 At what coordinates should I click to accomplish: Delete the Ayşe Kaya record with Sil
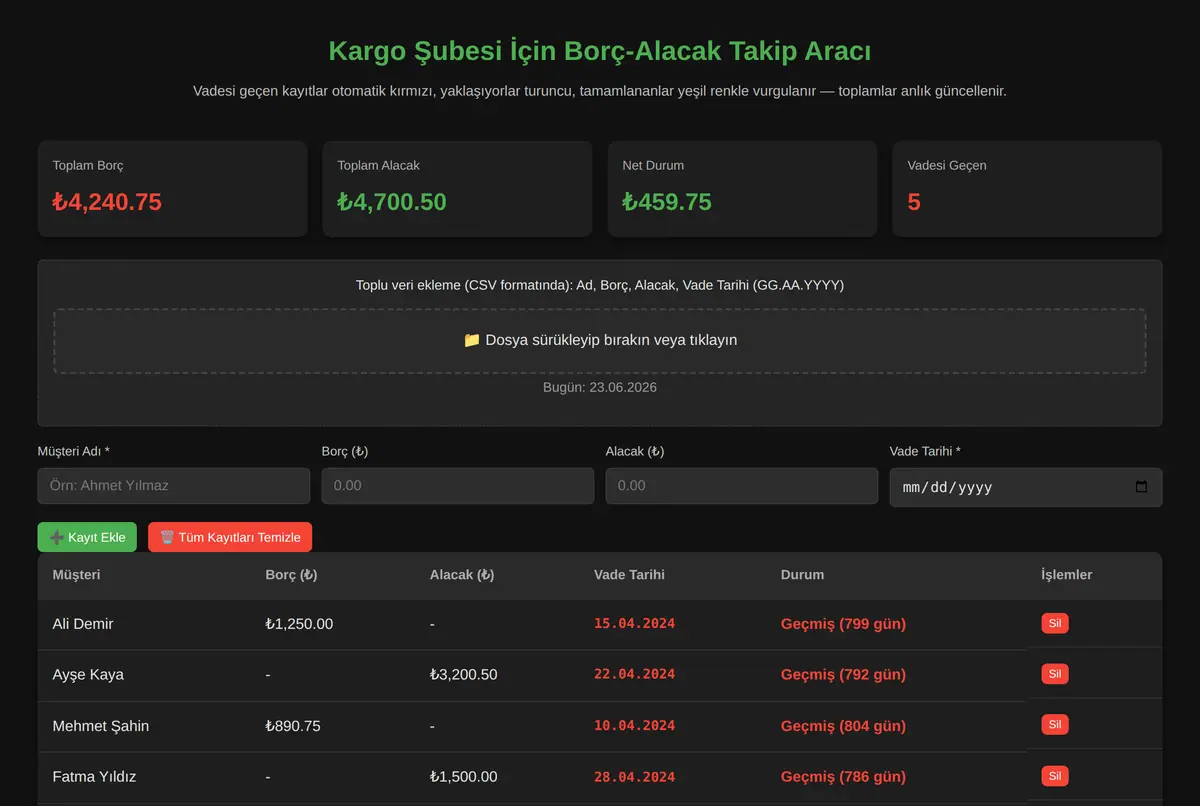coord(1055,674)
